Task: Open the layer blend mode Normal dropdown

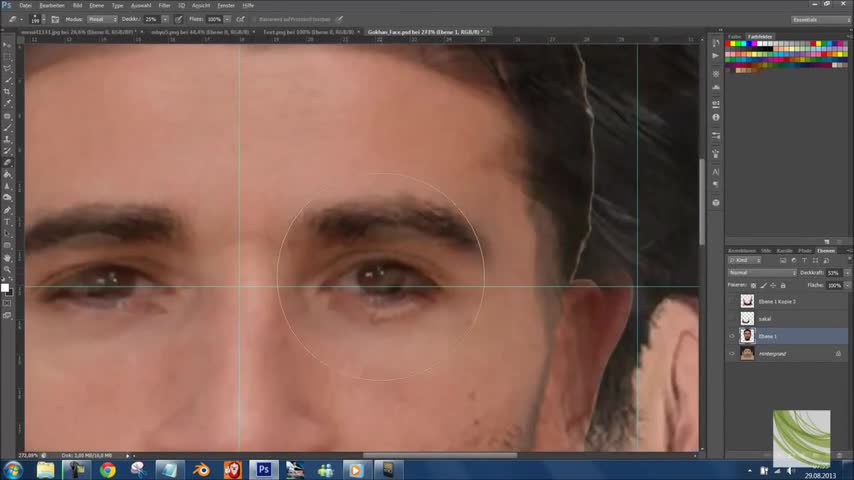Action: click(762, 272)
